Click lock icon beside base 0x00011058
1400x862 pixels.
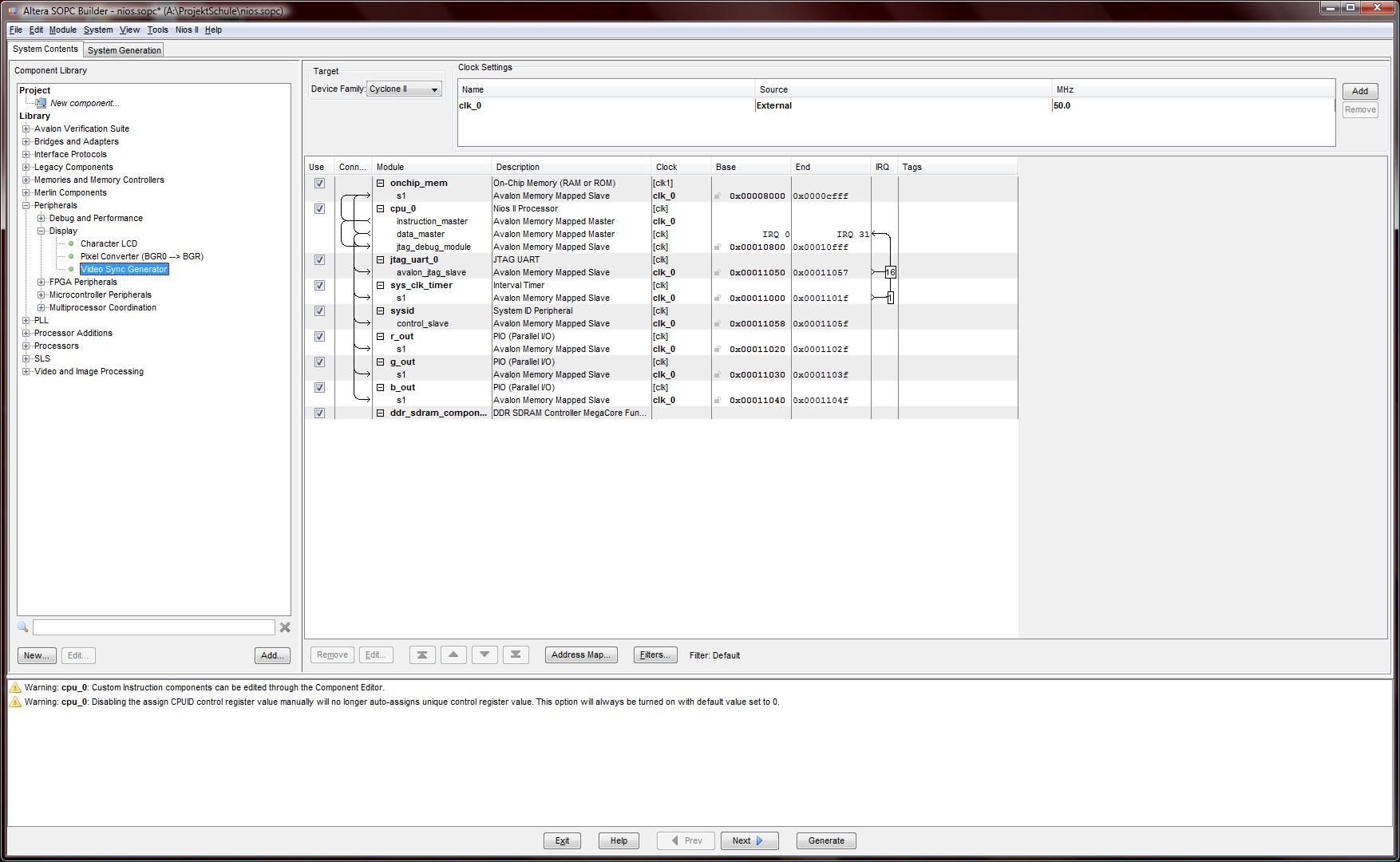click(x=717, y=323)
